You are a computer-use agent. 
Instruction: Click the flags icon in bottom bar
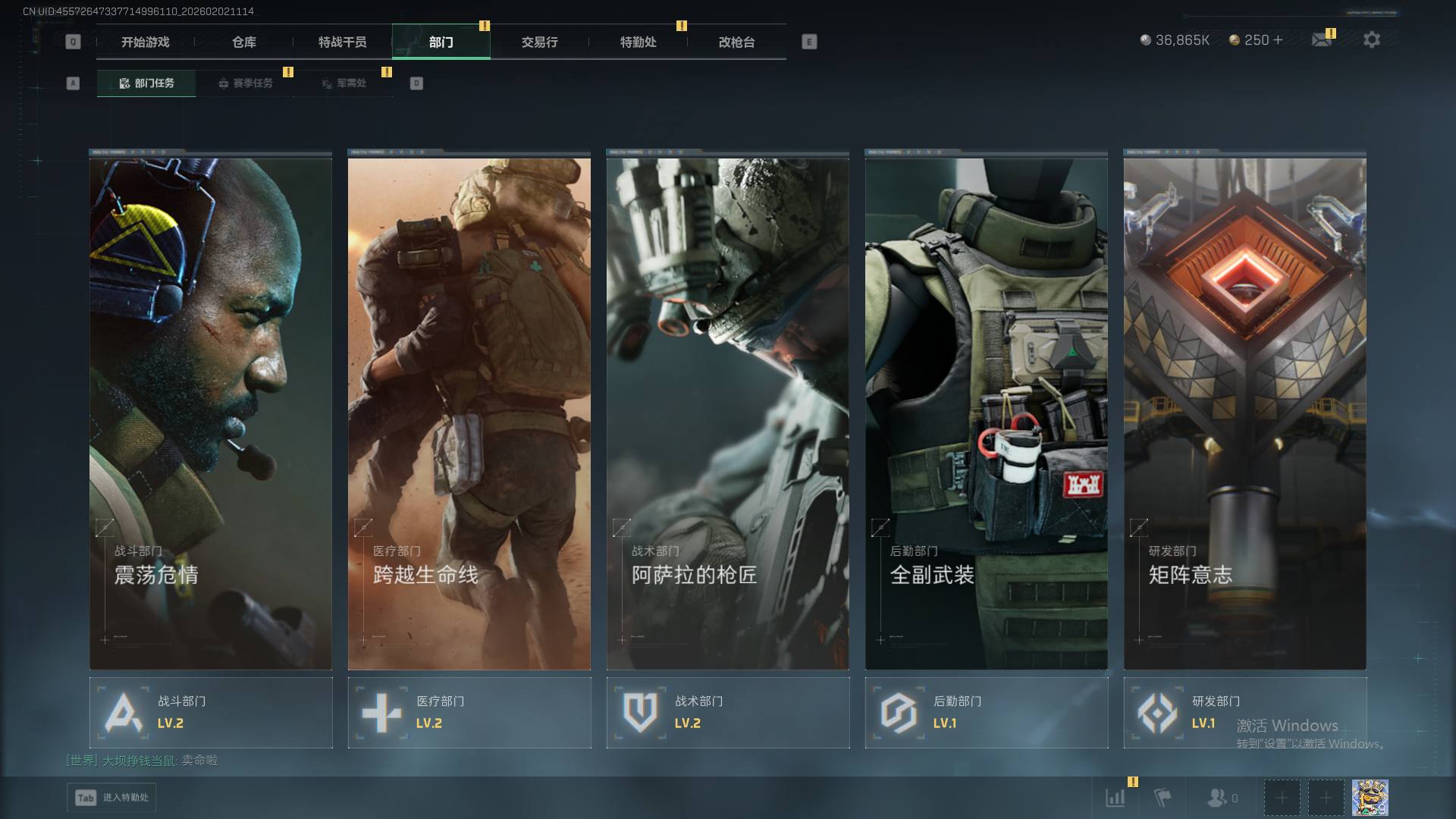click(1162, 797)
